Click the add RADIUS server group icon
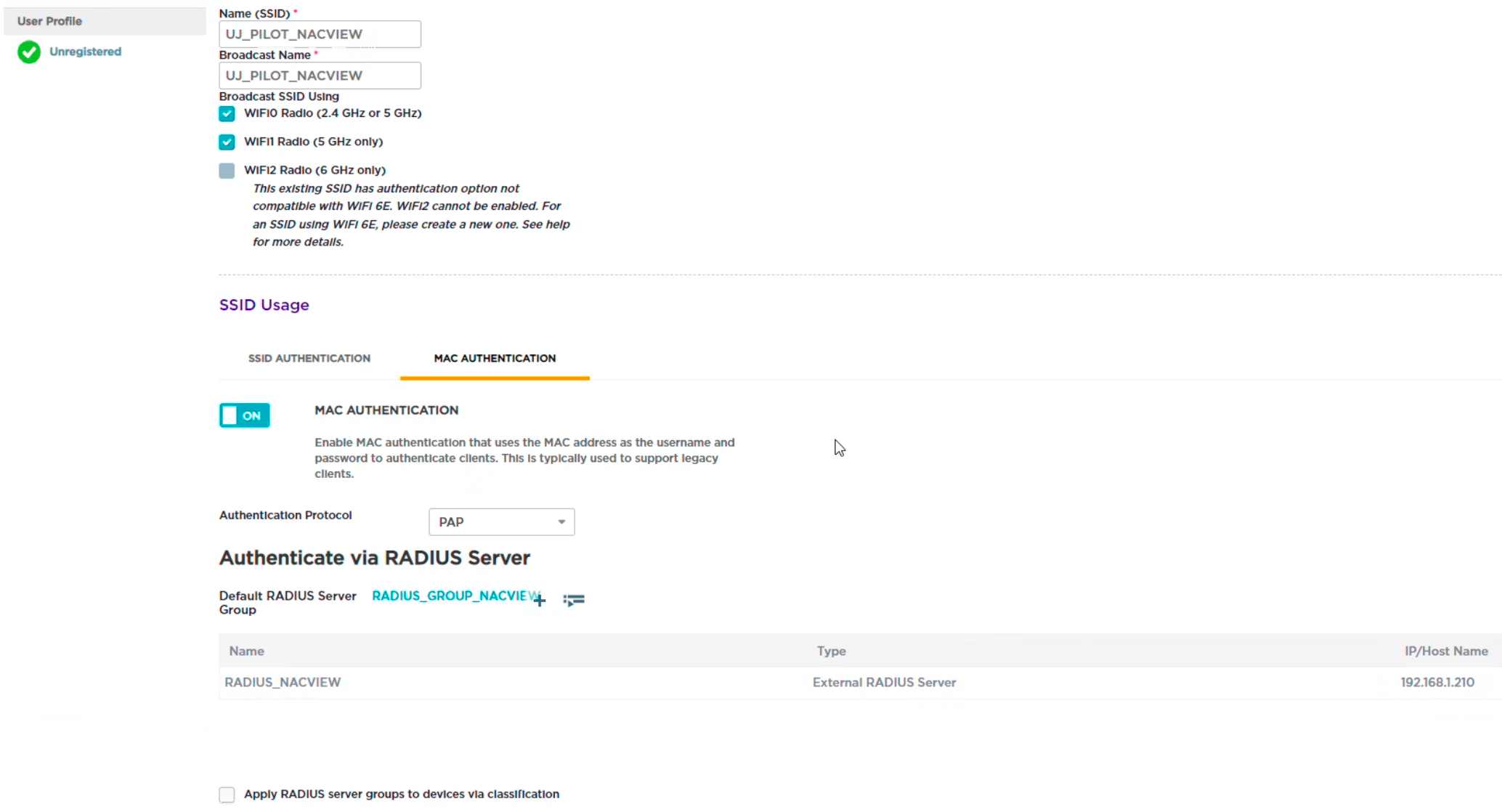Viewport: 1502px width, 812px height. (x=540, y=599)
